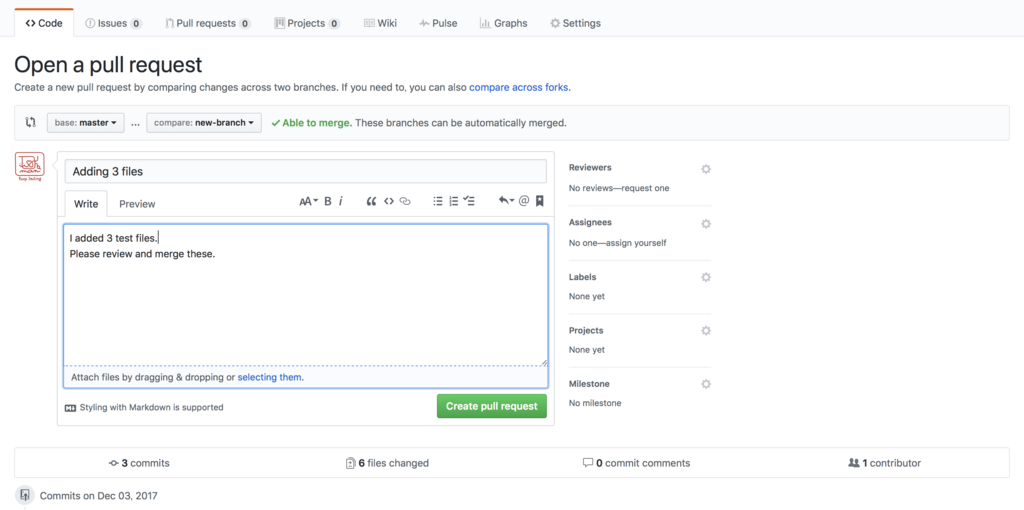Open the Graphs tab
The height and width of the screenshot is (510, 1024).
coord(503,23)
